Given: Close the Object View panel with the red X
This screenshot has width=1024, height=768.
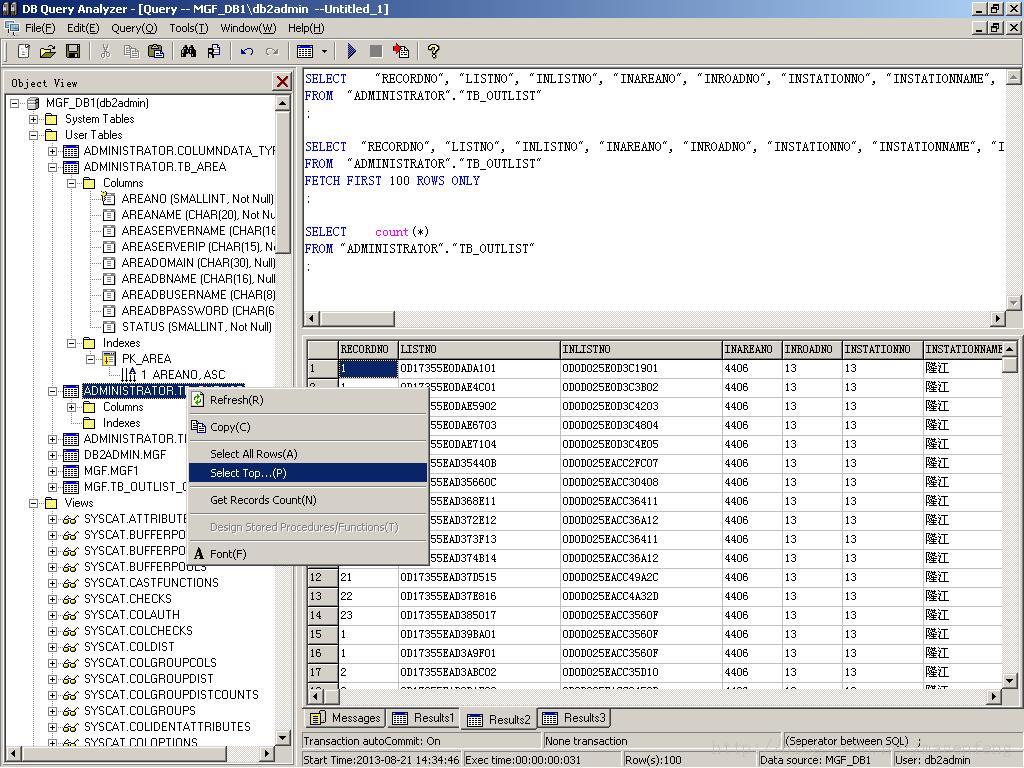Looking at the screenshot, I should (282, 82).
